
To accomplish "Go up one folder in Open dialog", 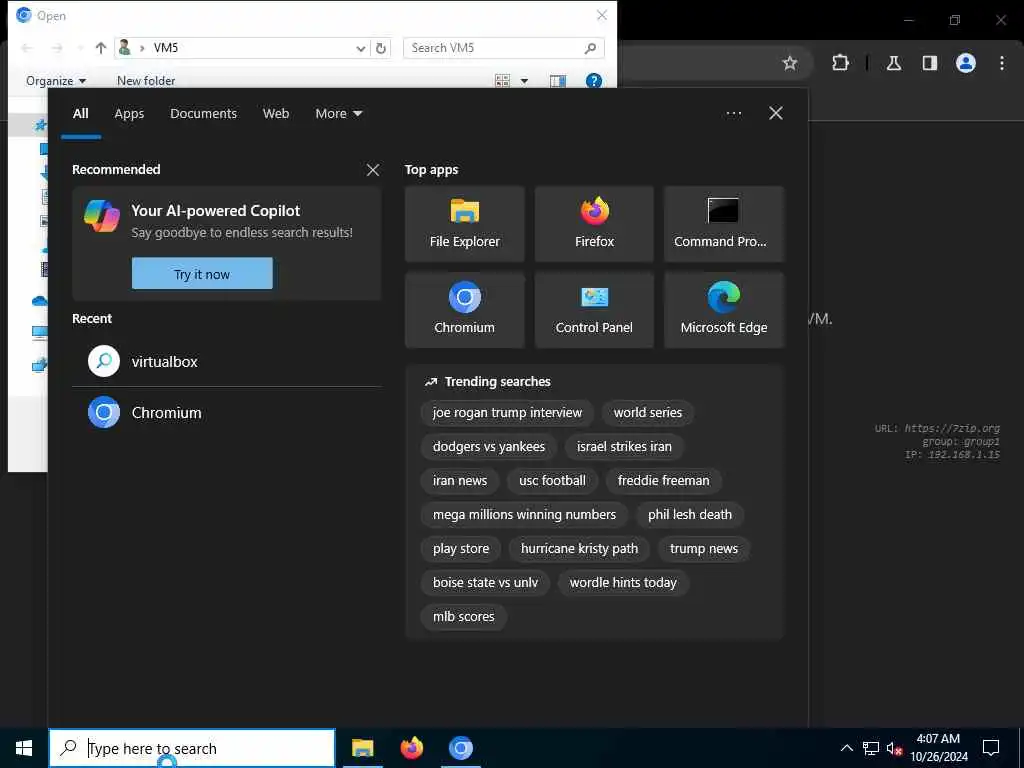I will click(101, 48).
